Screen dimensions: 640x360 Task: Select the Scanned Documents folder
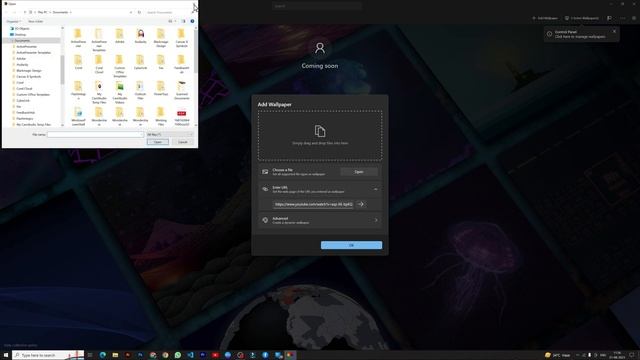(x=182, y=90)
